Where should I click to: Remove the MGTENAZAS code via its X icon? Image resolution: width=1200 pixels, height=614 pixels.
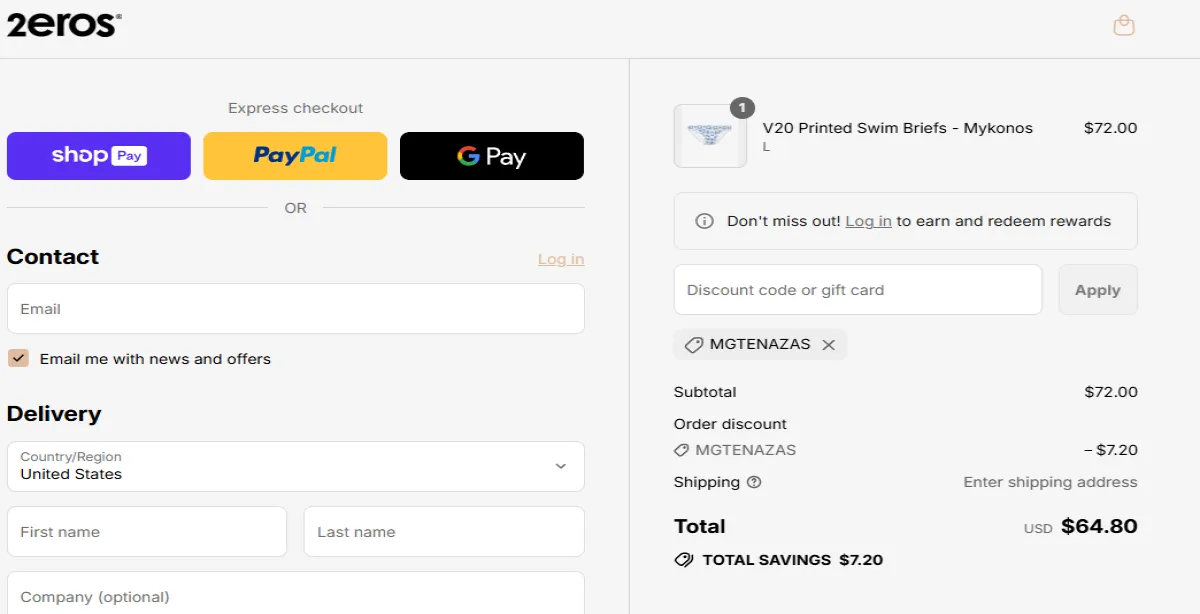coord(828,344)
